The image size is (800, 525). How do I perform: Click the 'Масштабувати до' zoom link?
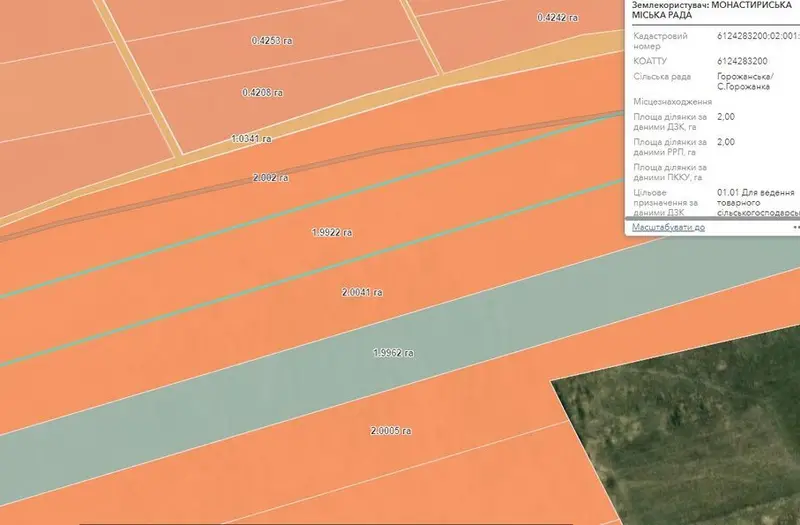click(668, 227)
